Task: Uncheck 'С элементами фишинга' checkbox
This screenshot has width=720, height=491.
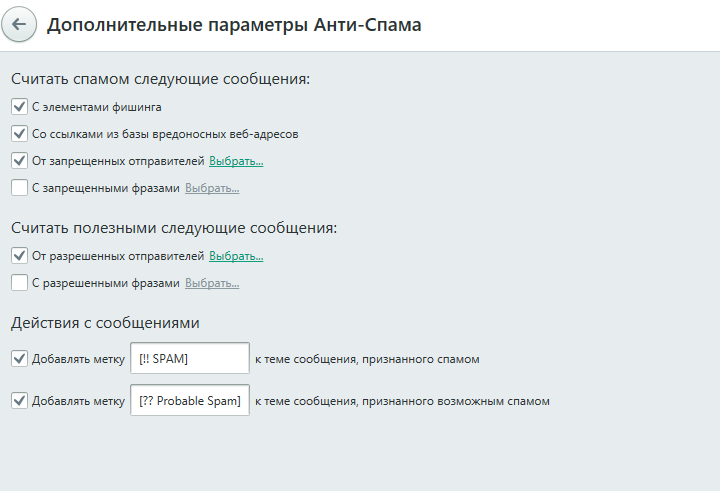Action: (20, 106)
